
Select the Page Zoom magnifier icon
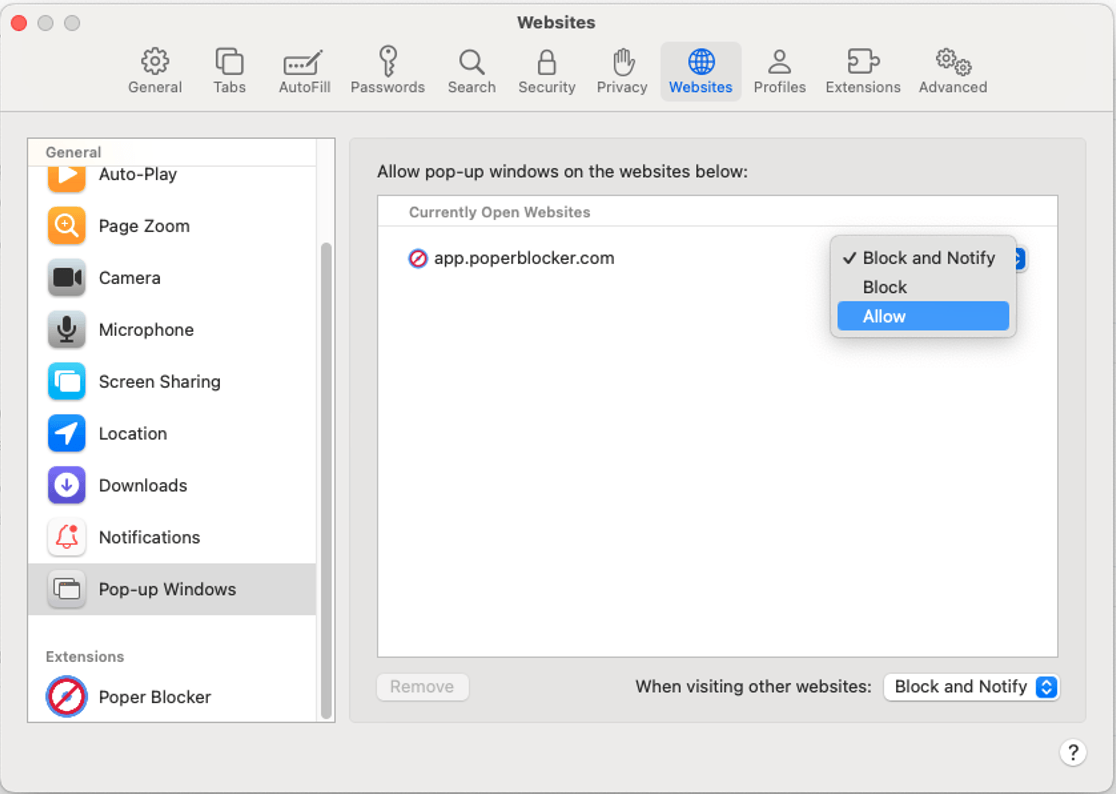click(x=65, y=225)
